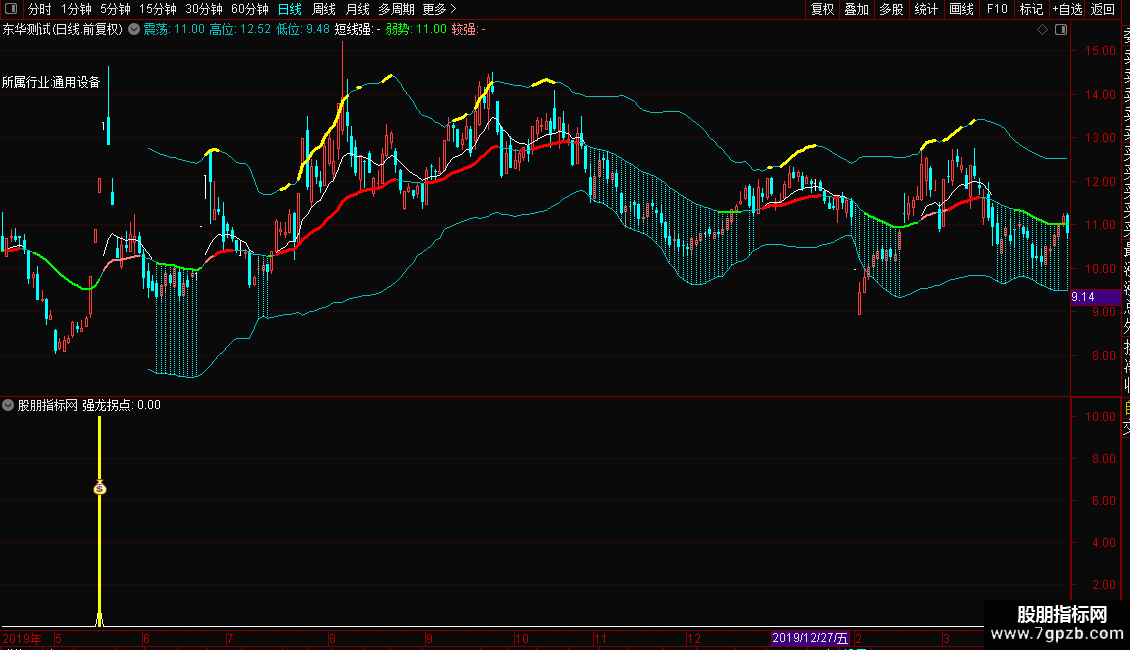The width and height of the screenshot is (1130, 650).
Task: Select the 日线 daily tab
Action: [x=290, y=9]
